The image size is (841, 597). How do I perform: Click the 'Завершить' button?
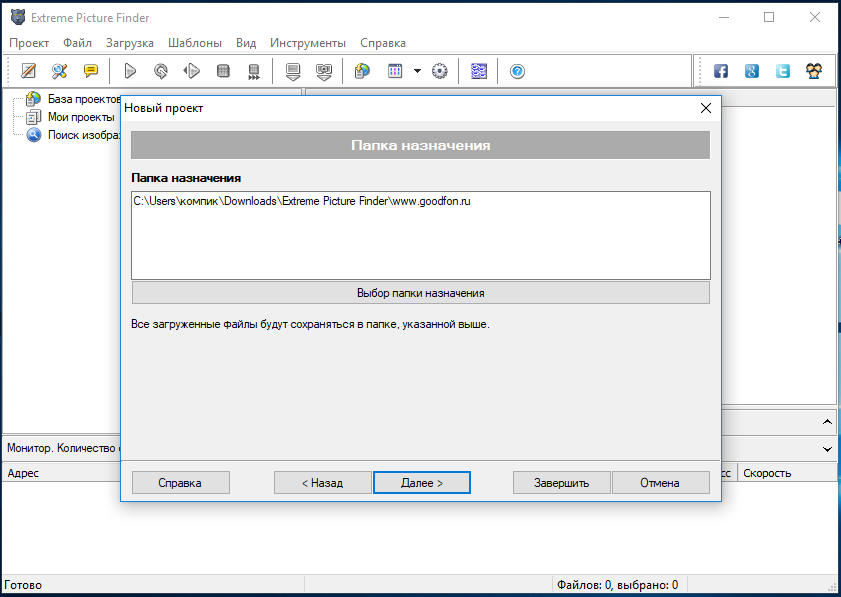click(x=562, y=483)
